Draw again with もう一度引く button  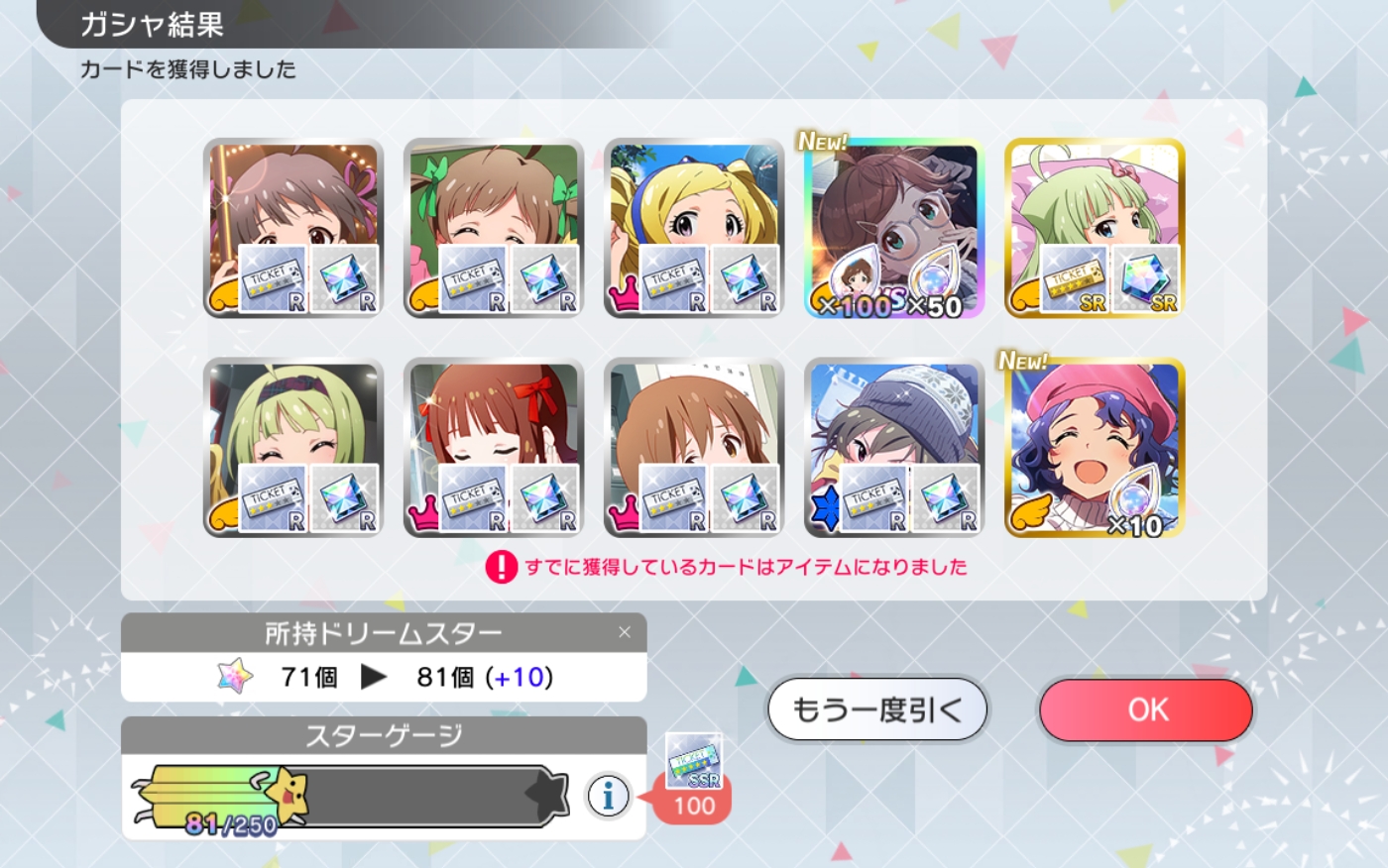pos(877,709)
